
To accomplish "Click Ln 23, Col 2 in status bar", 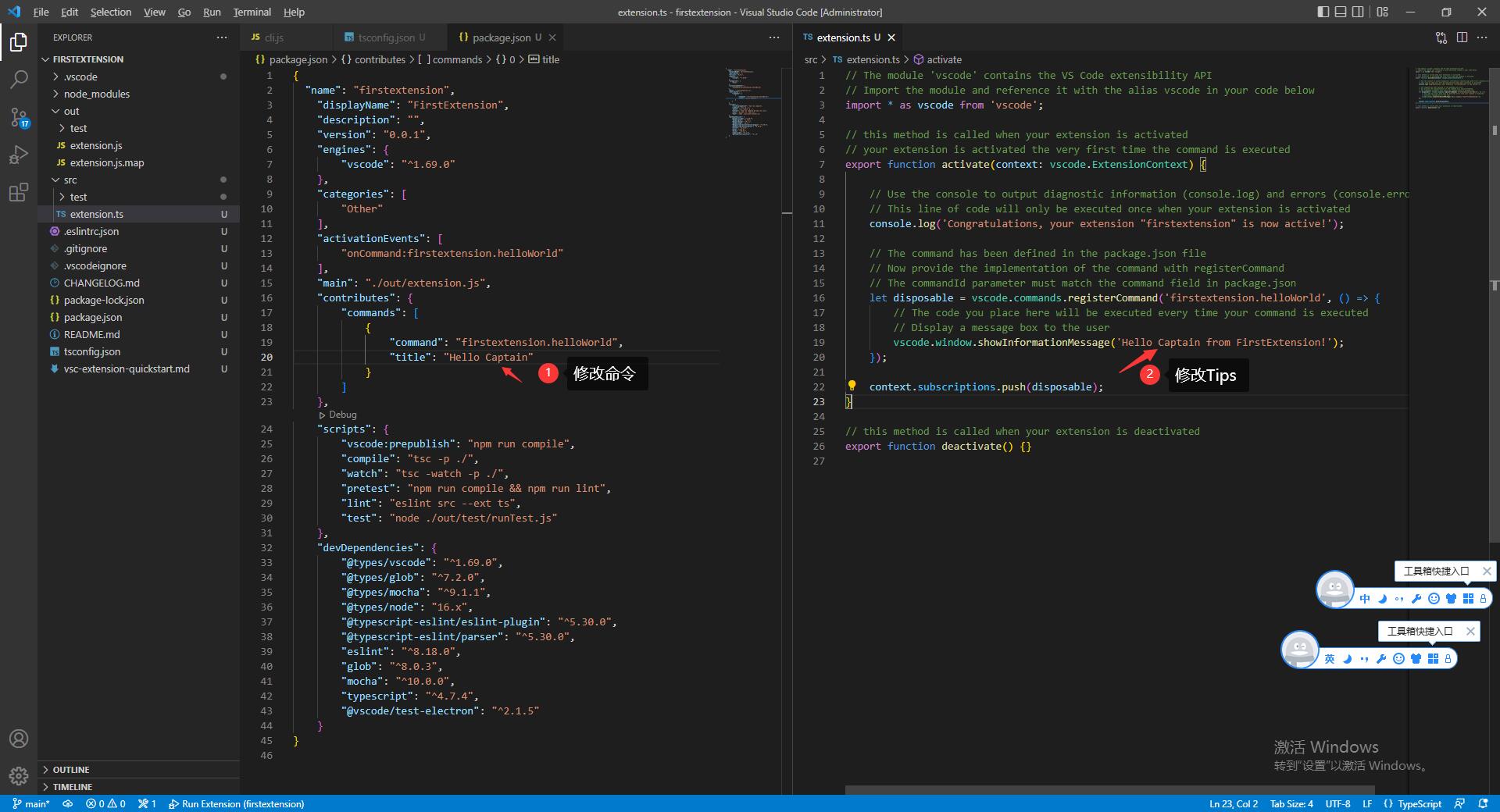I will [1234, 803].
